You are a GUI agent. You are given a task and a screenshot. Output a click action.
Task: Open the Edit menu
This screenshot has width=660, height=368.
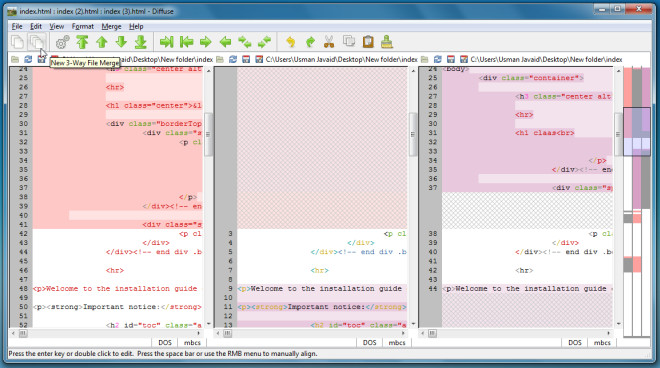coord(36,26)
